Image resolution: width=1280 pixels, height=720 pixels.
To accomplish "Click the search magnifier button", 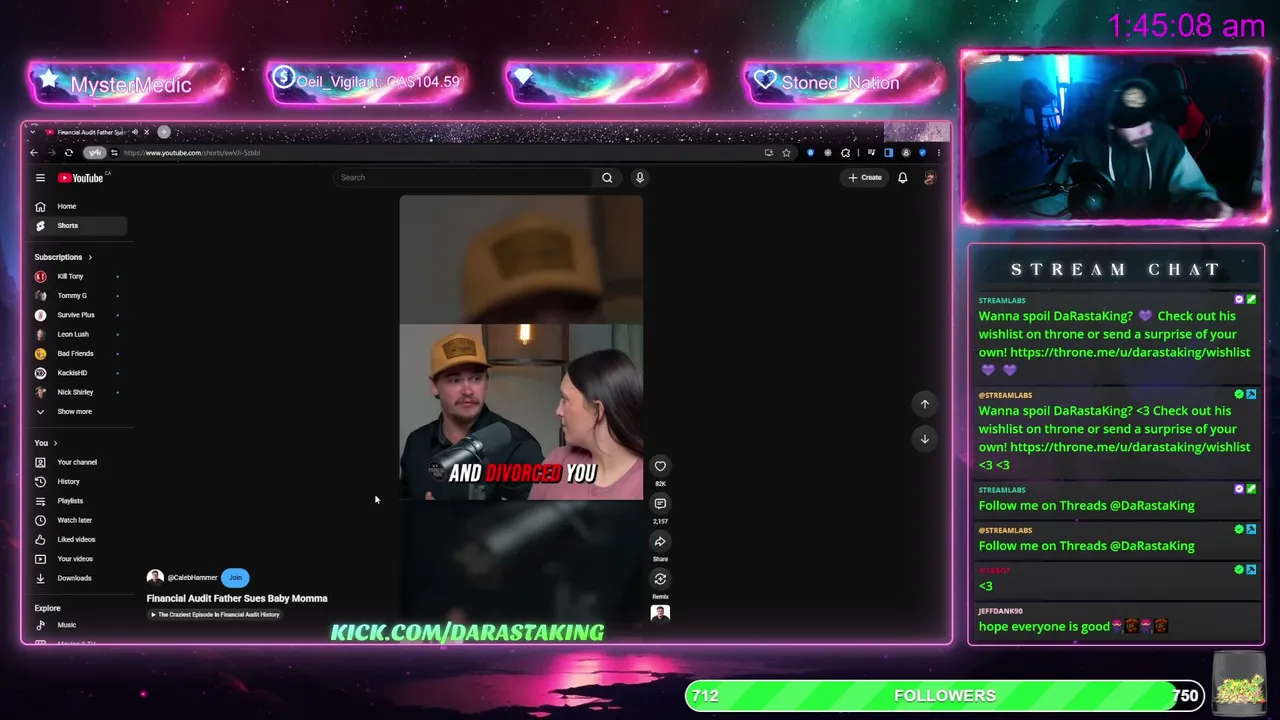I will coord(607,178).
